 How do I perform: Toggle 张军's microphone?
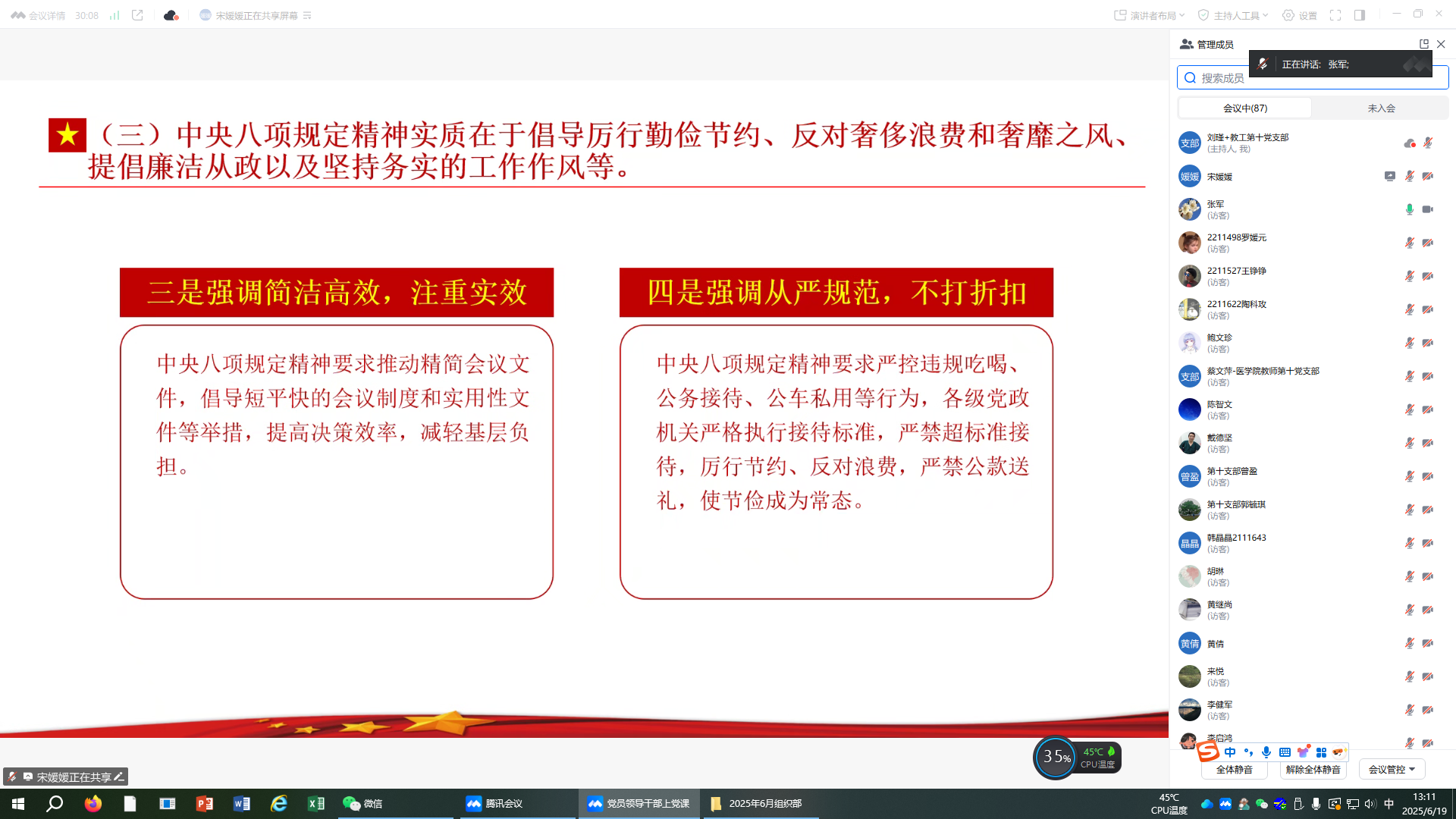click(x=1409, y=209)
